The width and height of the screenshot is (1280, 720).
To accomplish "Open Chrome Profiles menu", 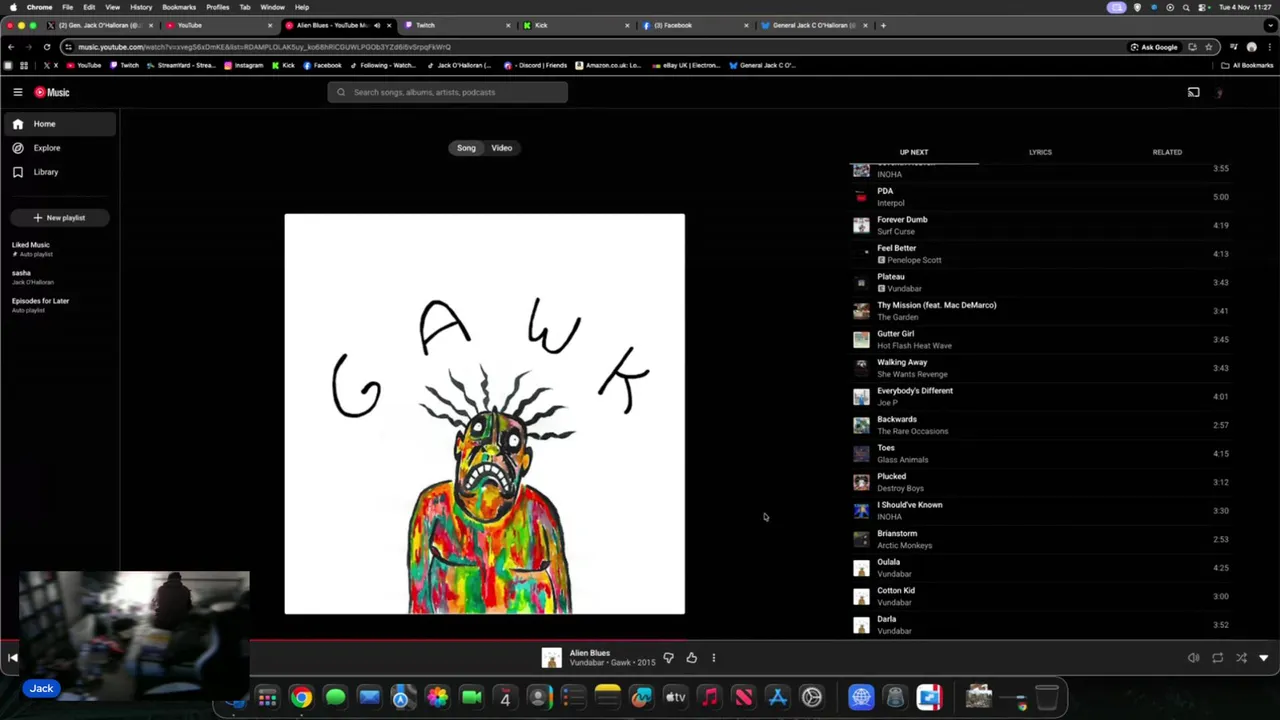I will [x=218, y=7].
